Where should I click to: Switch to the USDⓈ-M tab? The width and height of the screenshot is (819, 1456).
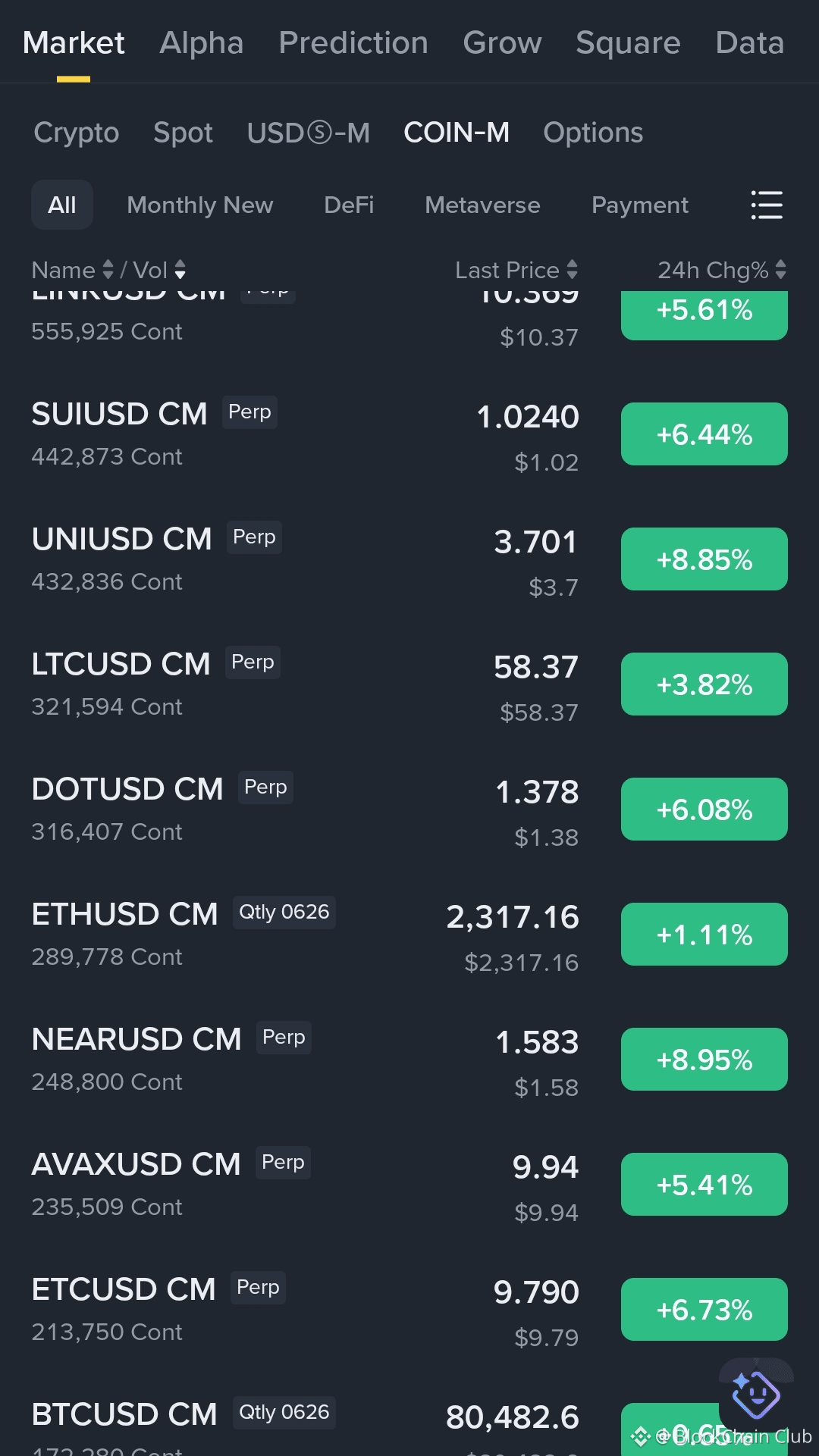click(309, 133)
